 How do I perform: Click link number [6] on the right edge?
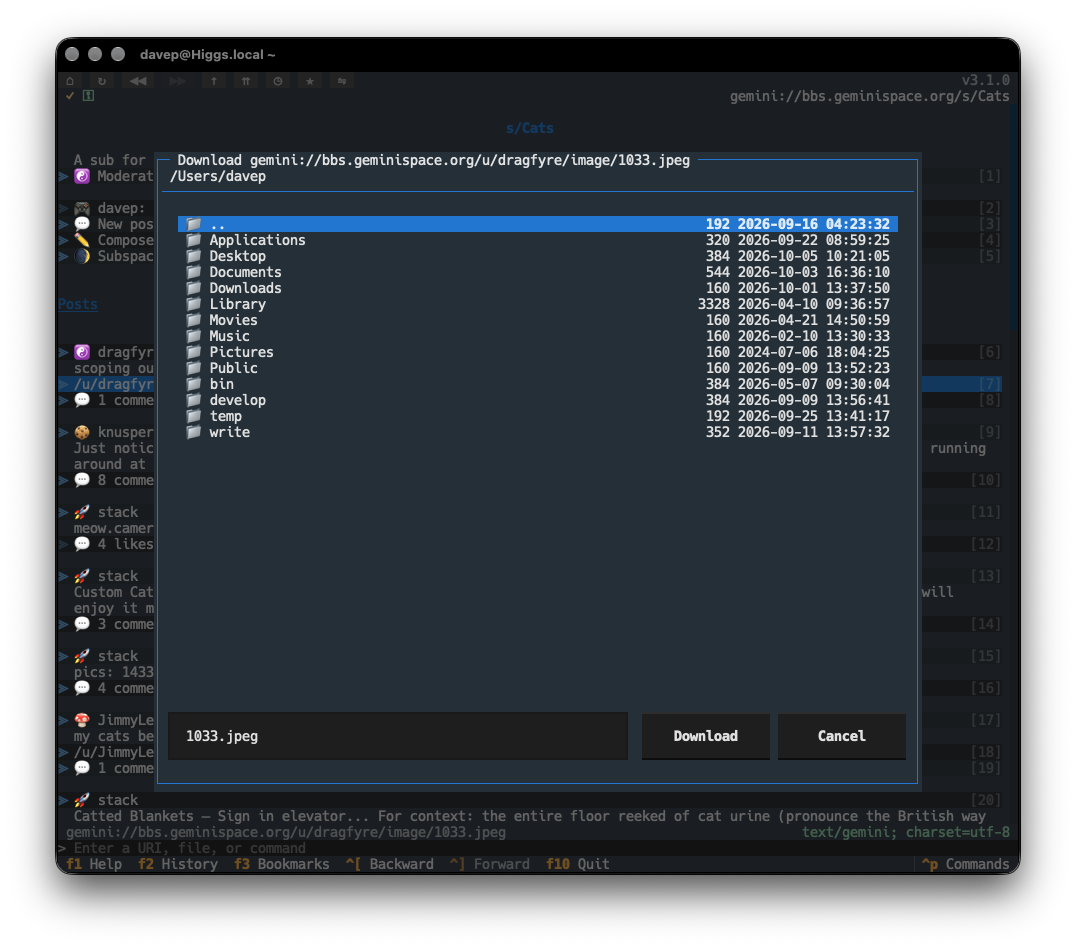tap(990, 352)
